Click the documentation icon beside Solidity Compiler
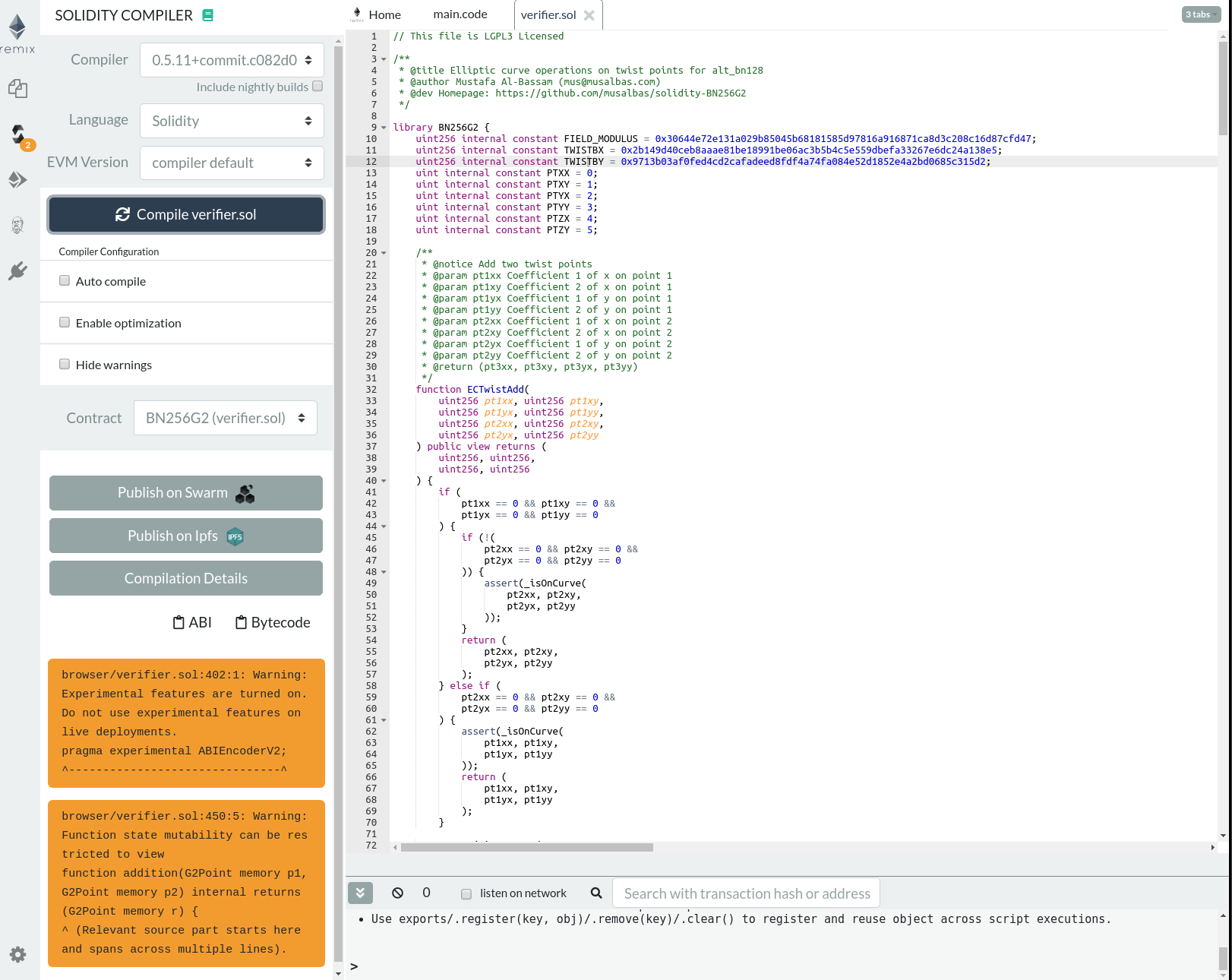The height and width of the screenshot is (980, 1232). pos(207,15)
